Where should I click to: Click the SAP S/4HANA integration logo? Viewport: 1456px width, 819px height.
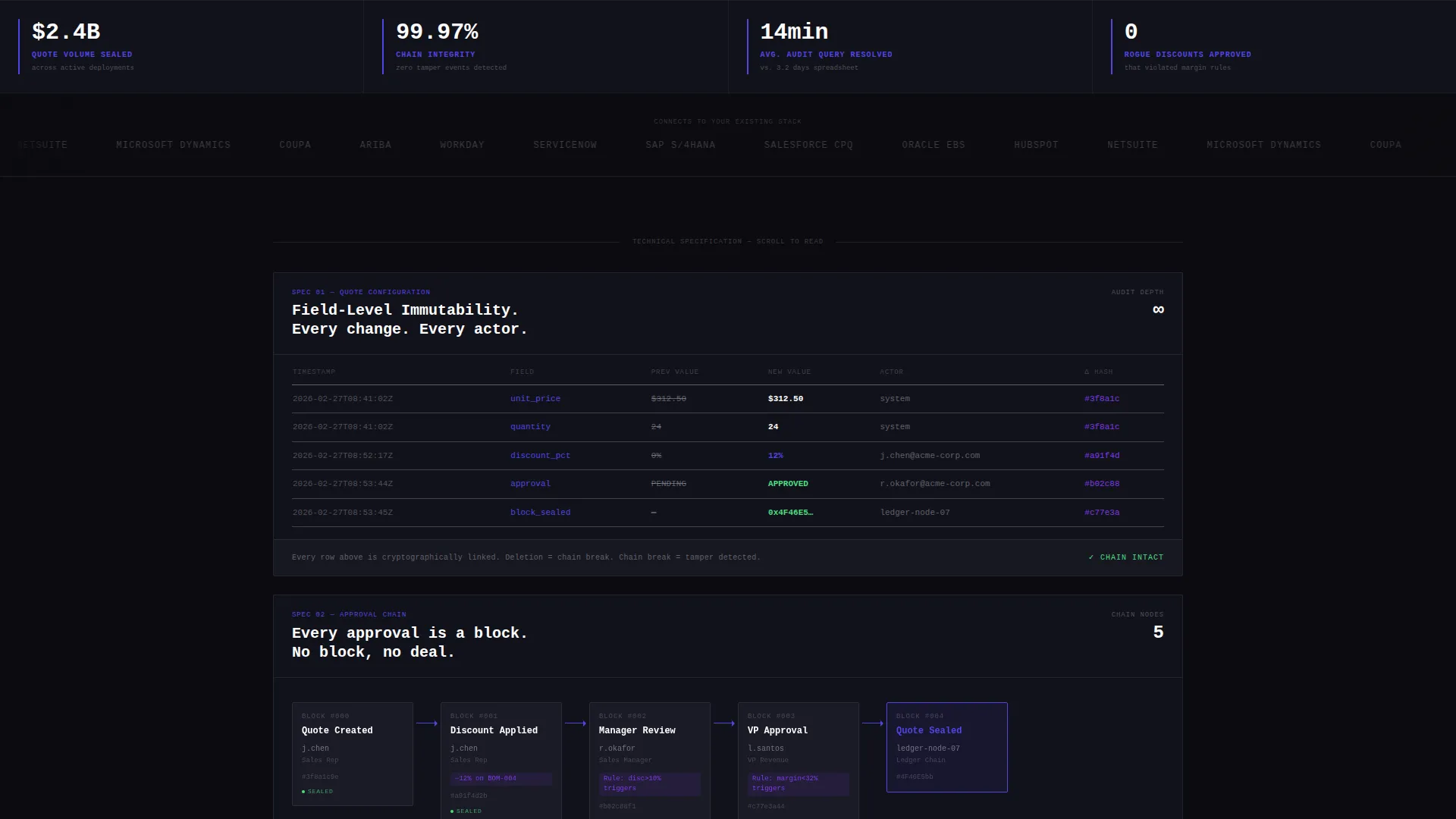pyautogui.click(x=680, y=145)
